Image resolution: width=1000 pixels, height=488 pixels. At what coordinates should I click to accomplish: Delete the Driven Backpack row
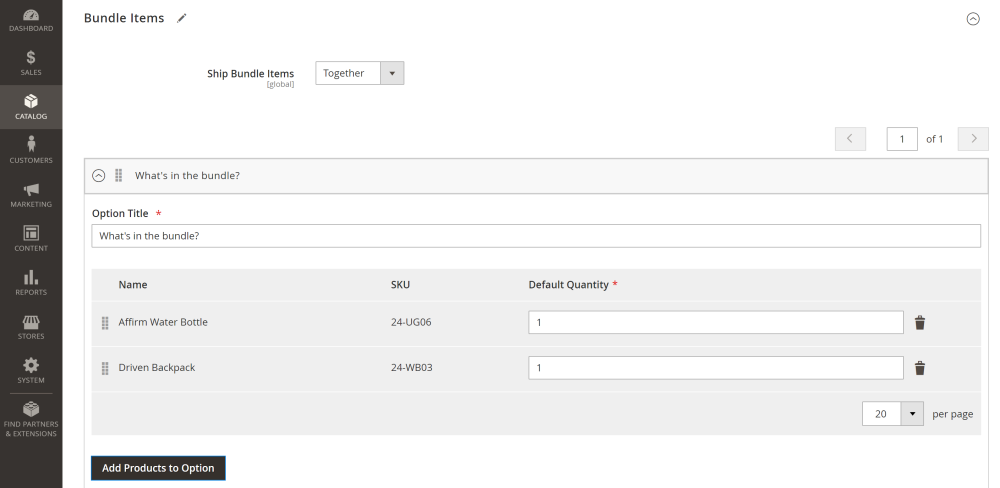point(920,368)
